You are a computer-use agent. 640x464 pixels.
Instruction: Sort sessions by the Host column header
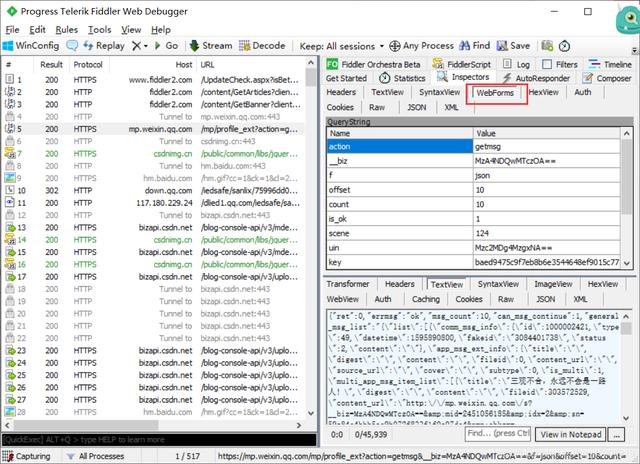click(152, 64)
